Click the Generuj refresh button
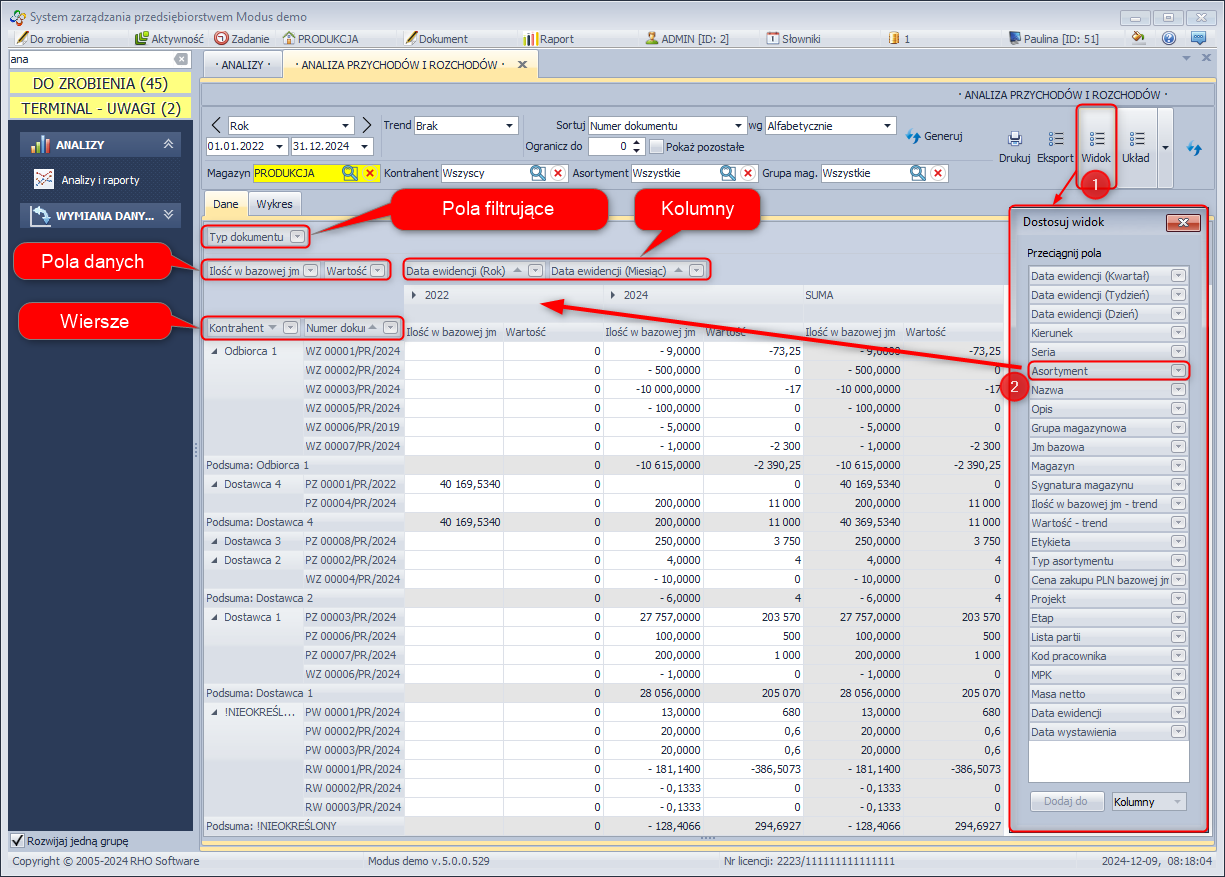 [x=933, y=136]
